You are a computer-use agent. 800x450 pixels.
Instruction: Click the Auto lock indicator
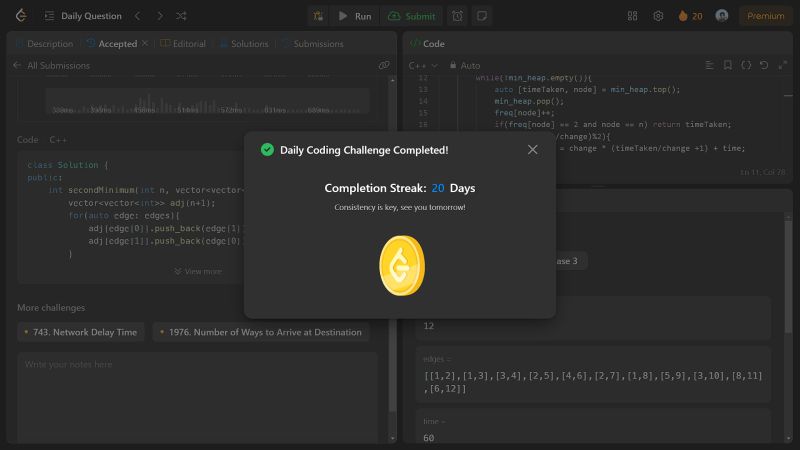[x=465, y=65]
